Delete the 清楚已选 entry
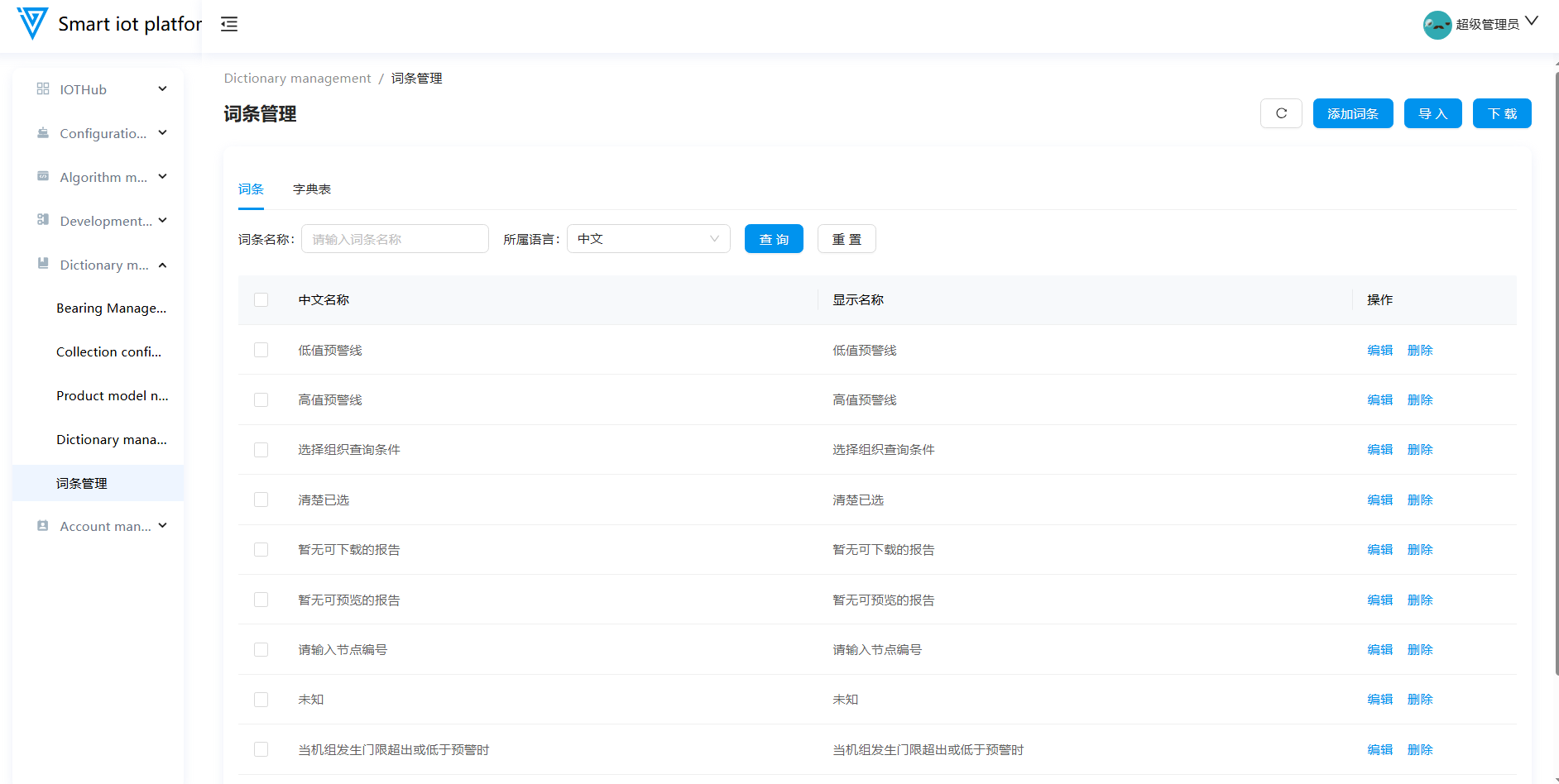Viewport: 1559px width, 784px height. click(1420, 500)
